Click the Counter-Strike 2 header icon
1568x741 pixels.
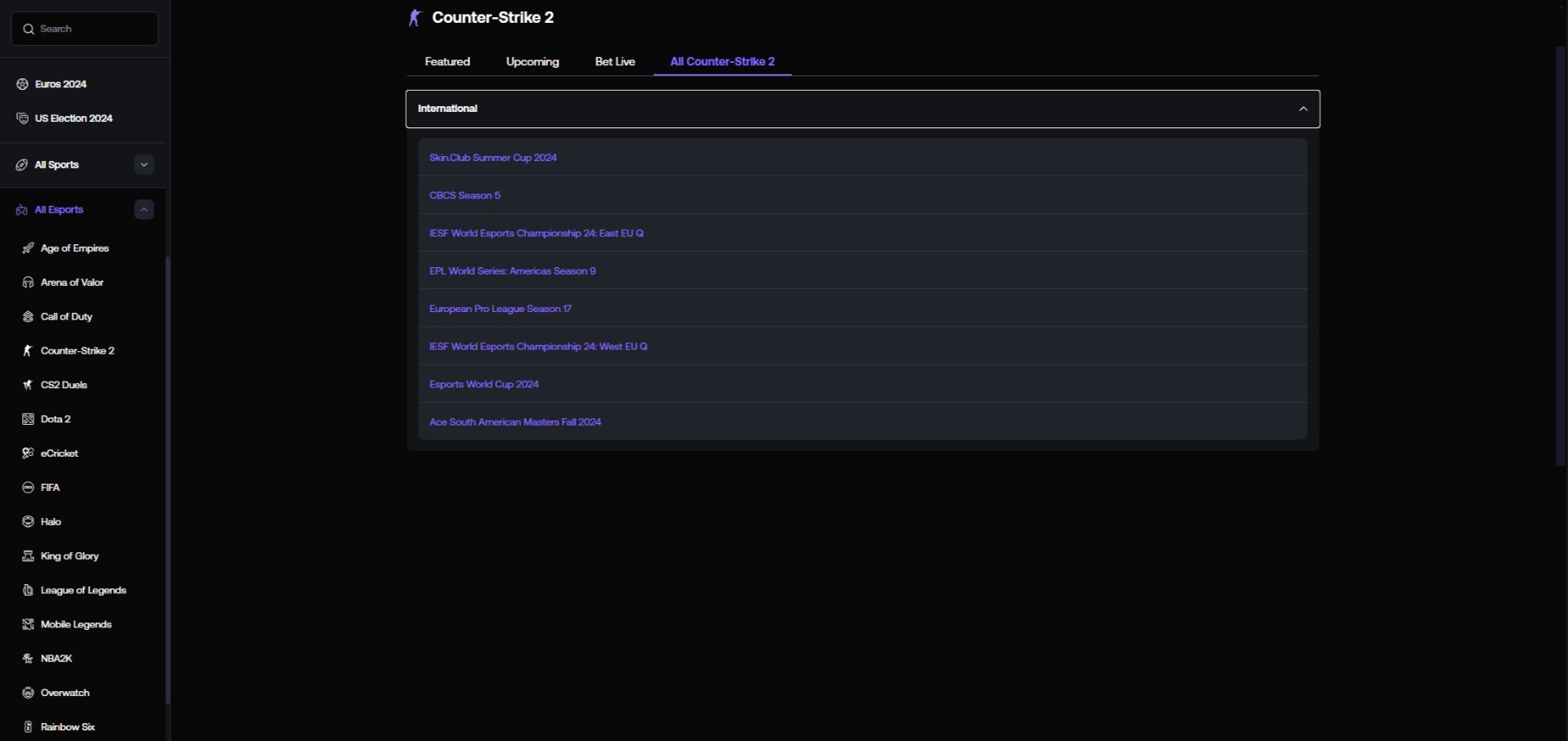pos(415,17)
